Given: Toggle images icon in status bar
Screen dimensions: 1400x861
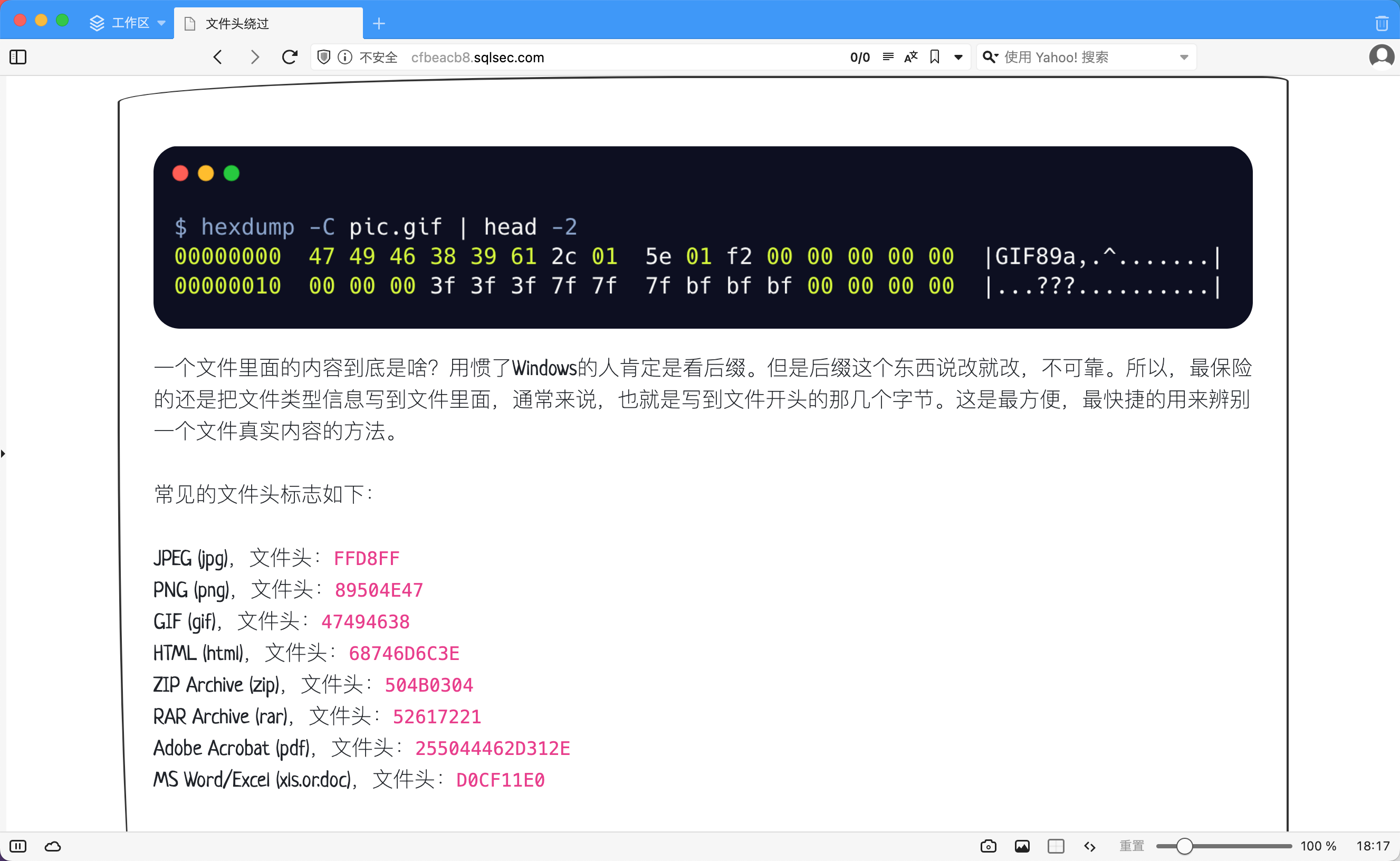Looking at the screenshot, I should pos(1022,846).
